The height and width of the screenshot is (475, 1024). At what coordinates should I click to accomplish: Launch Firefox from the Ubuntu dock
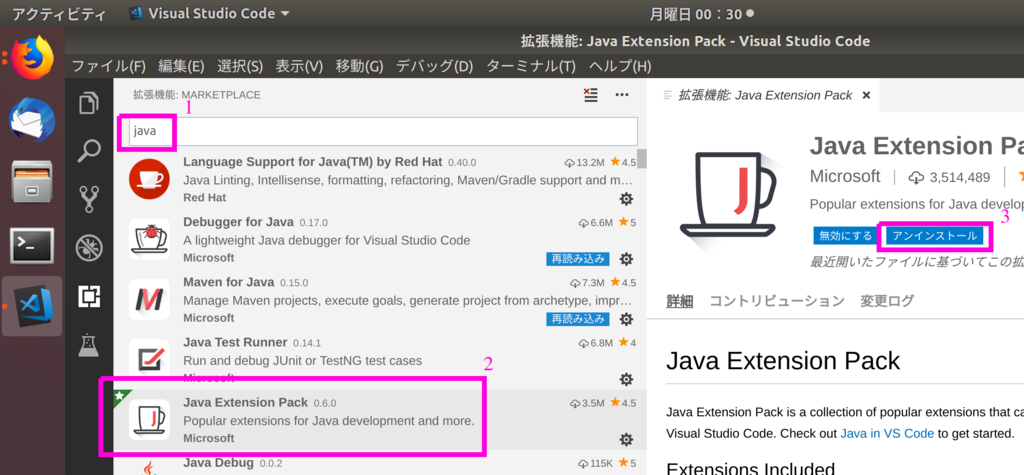[x=32, y=57]
